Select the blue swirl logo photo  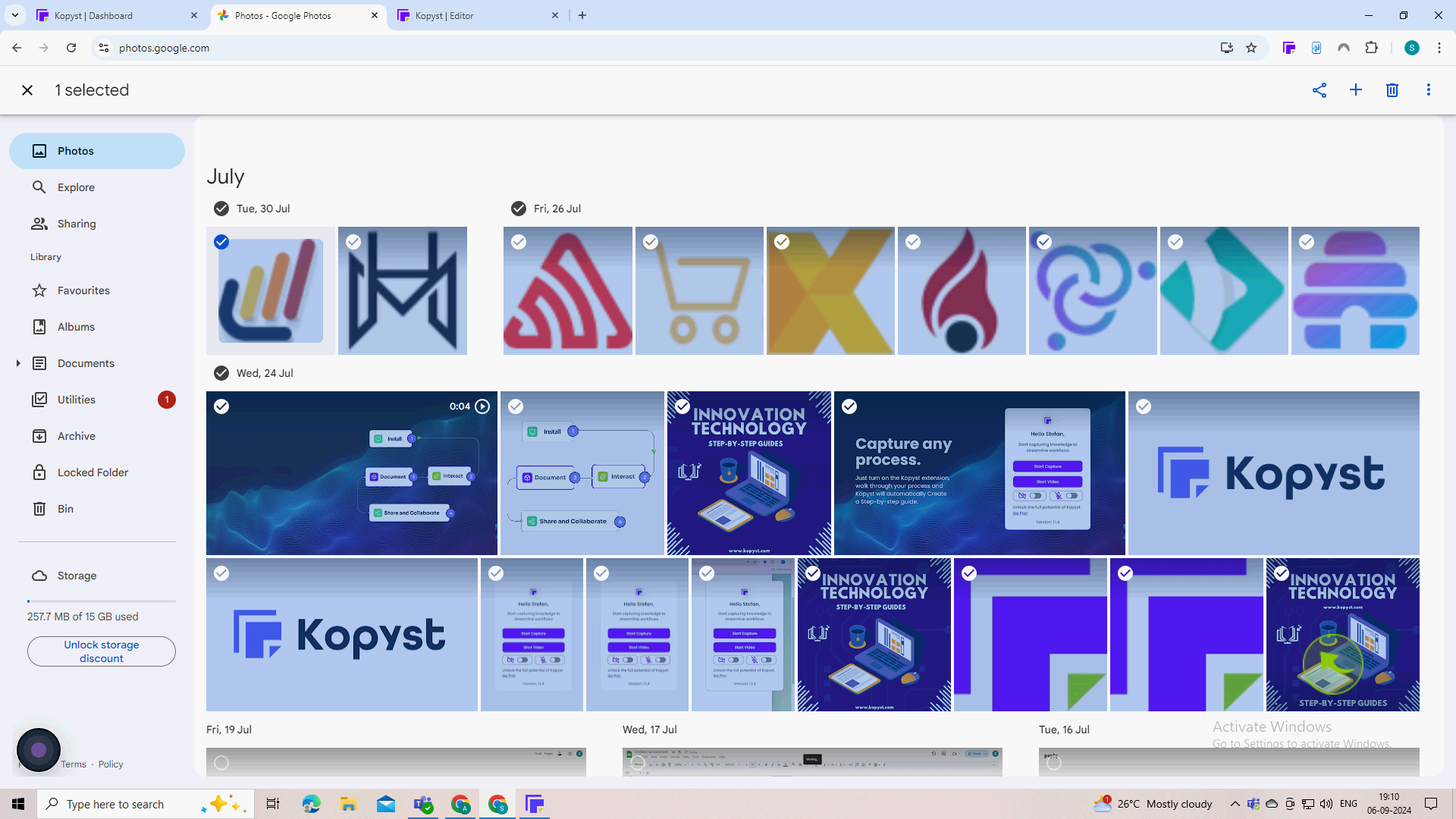[x=1044, y=242]
